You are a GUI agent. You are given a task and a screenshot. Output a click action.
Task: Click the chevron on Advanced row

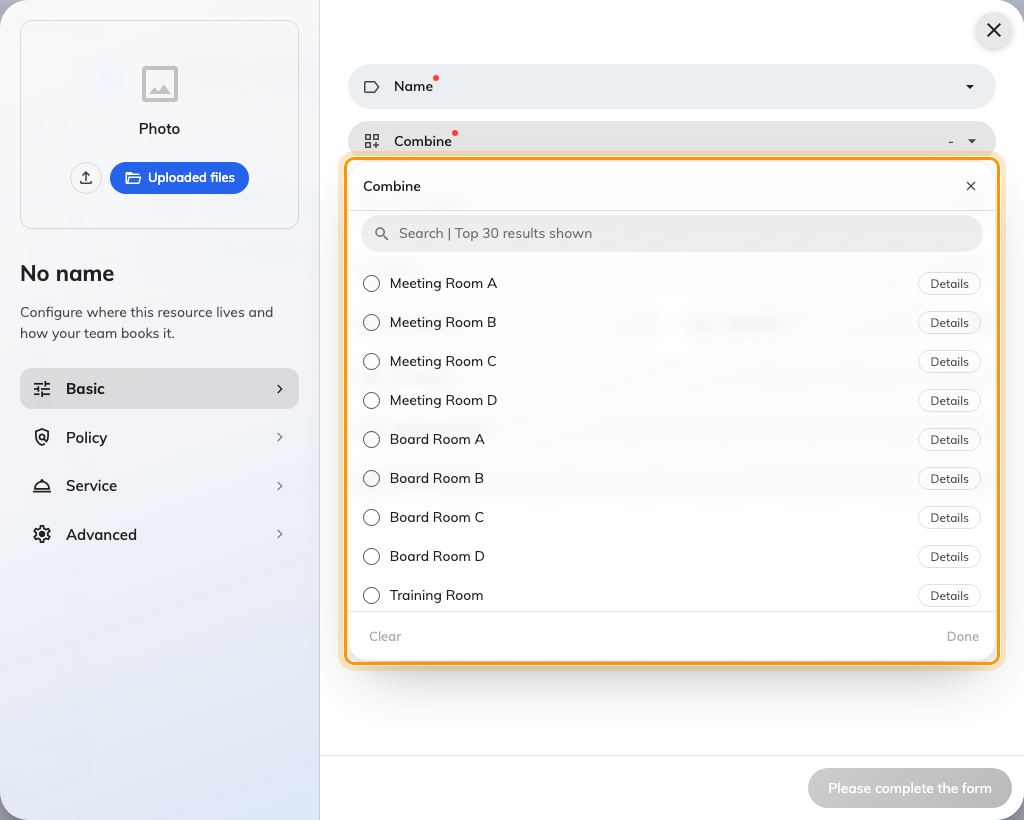coord(280,535)
